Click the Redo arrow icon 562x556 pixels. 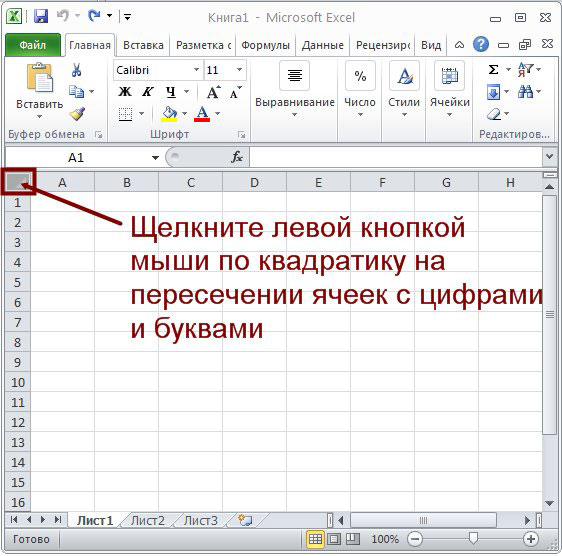tap(94, 15)
